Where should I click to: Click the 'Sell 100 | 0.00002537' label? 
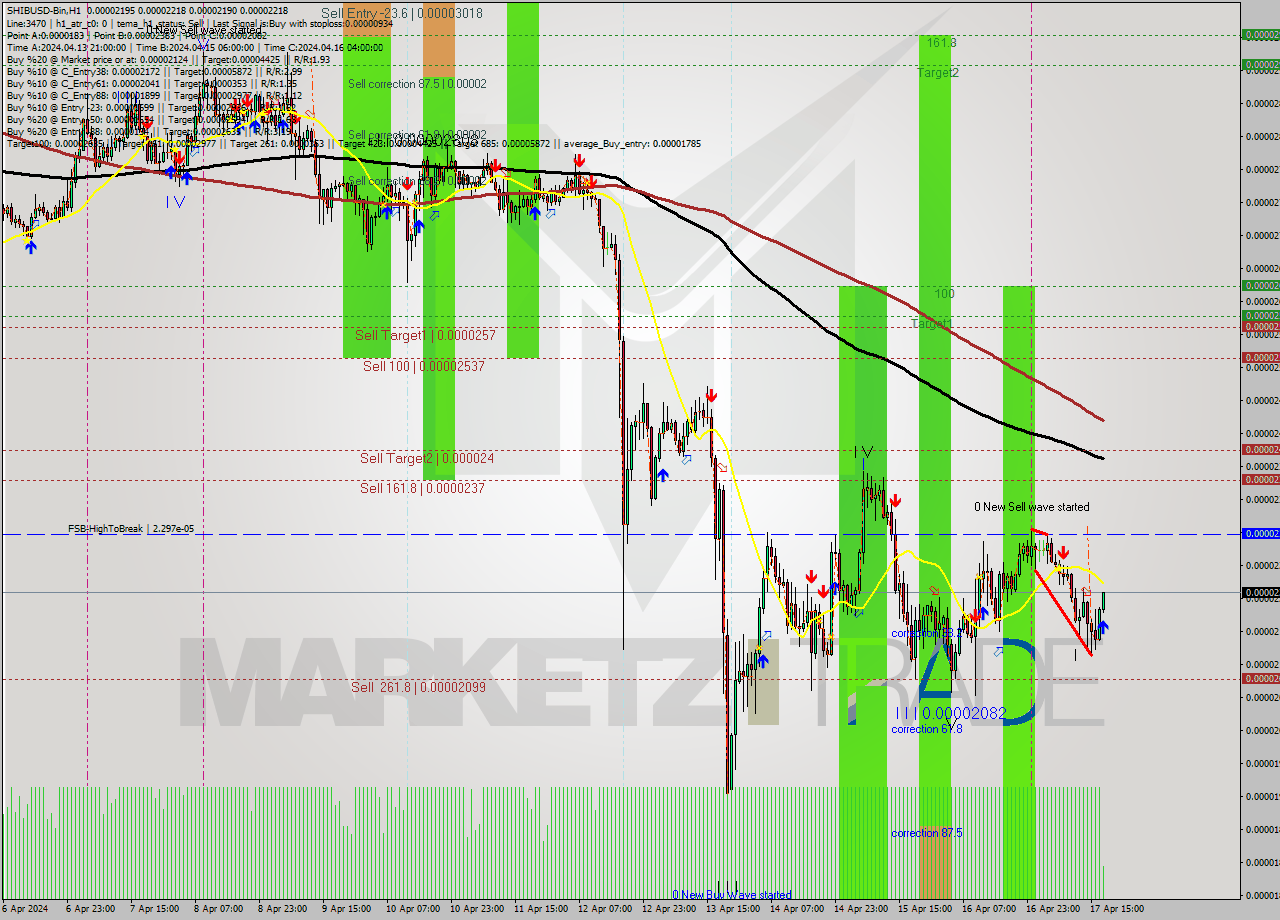pos(423,366)
